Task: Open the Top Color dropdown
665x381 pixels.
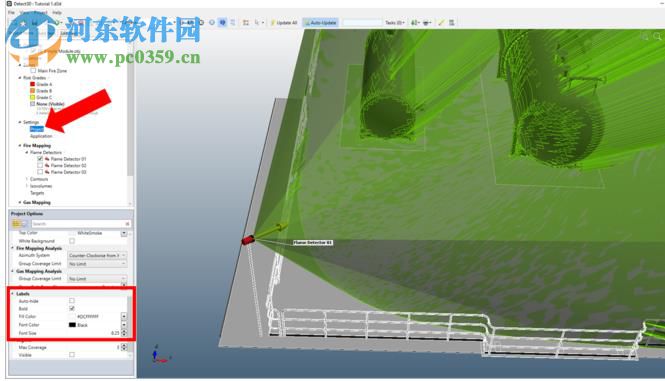Action: click(x=124, y=233)
